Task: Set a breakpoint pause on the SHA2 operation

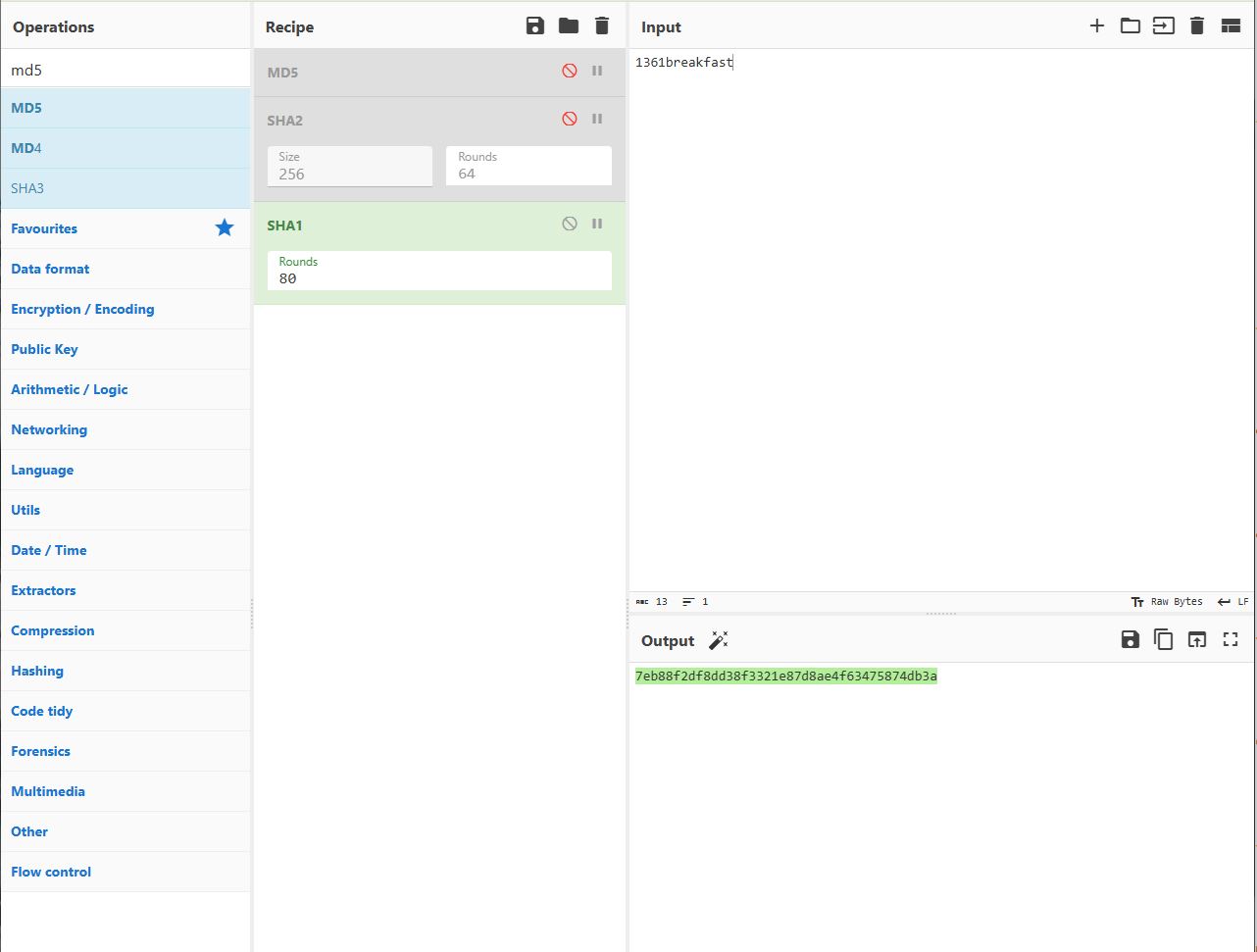Action: click(598, 119)
